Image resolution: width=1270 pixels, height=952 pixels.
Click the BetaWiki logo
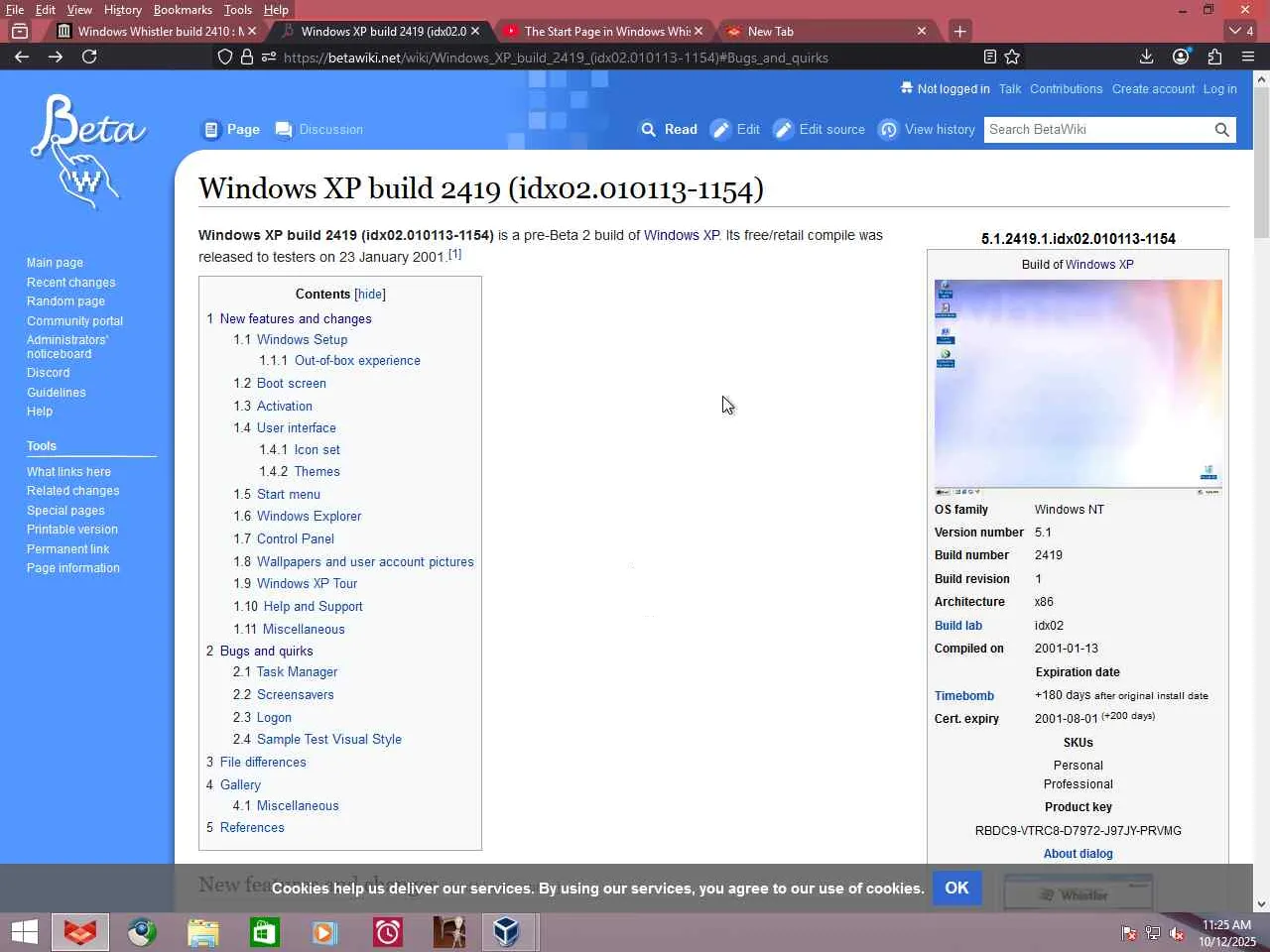coord(87,151)
